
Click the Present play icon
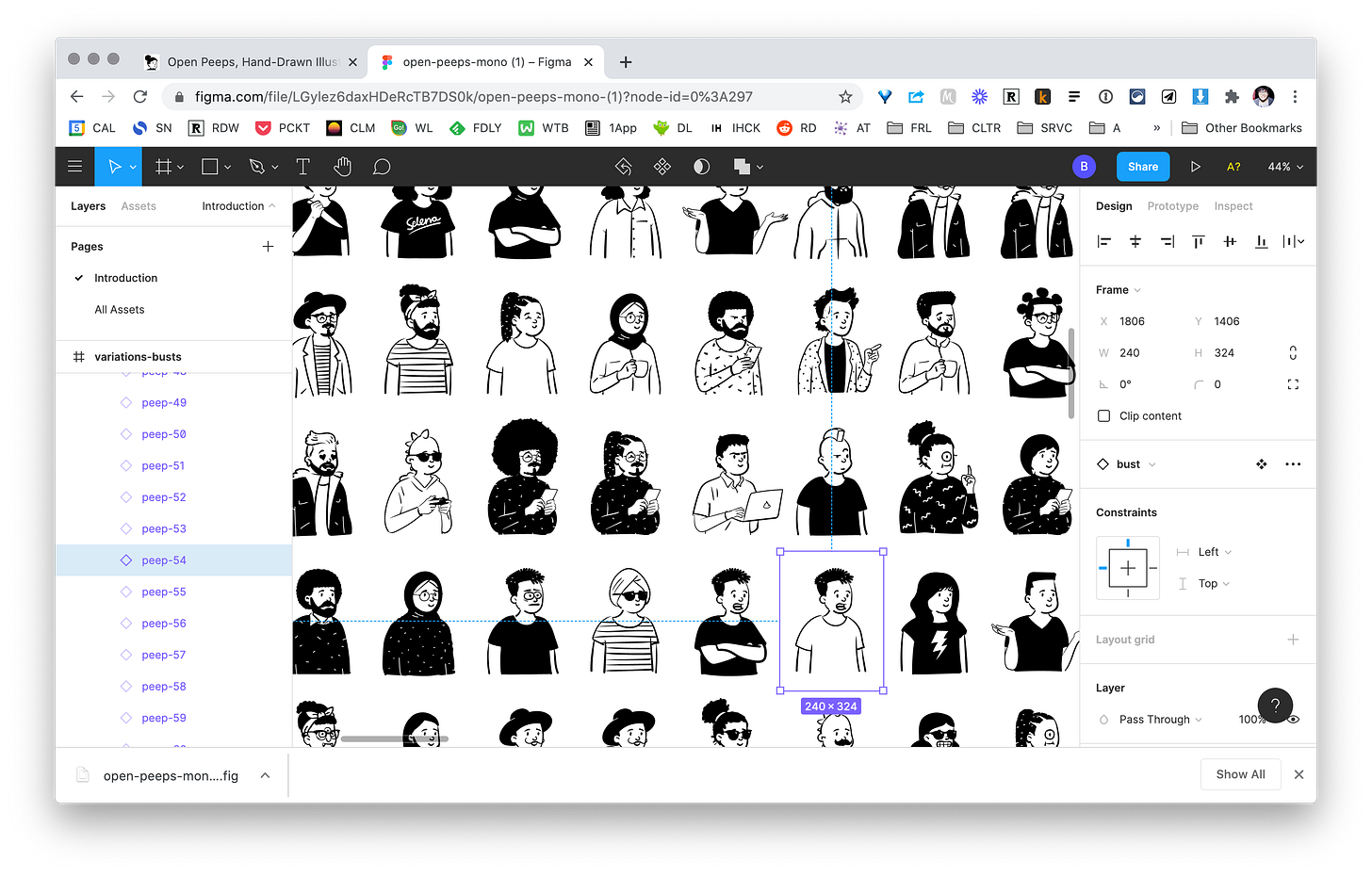1195,167
